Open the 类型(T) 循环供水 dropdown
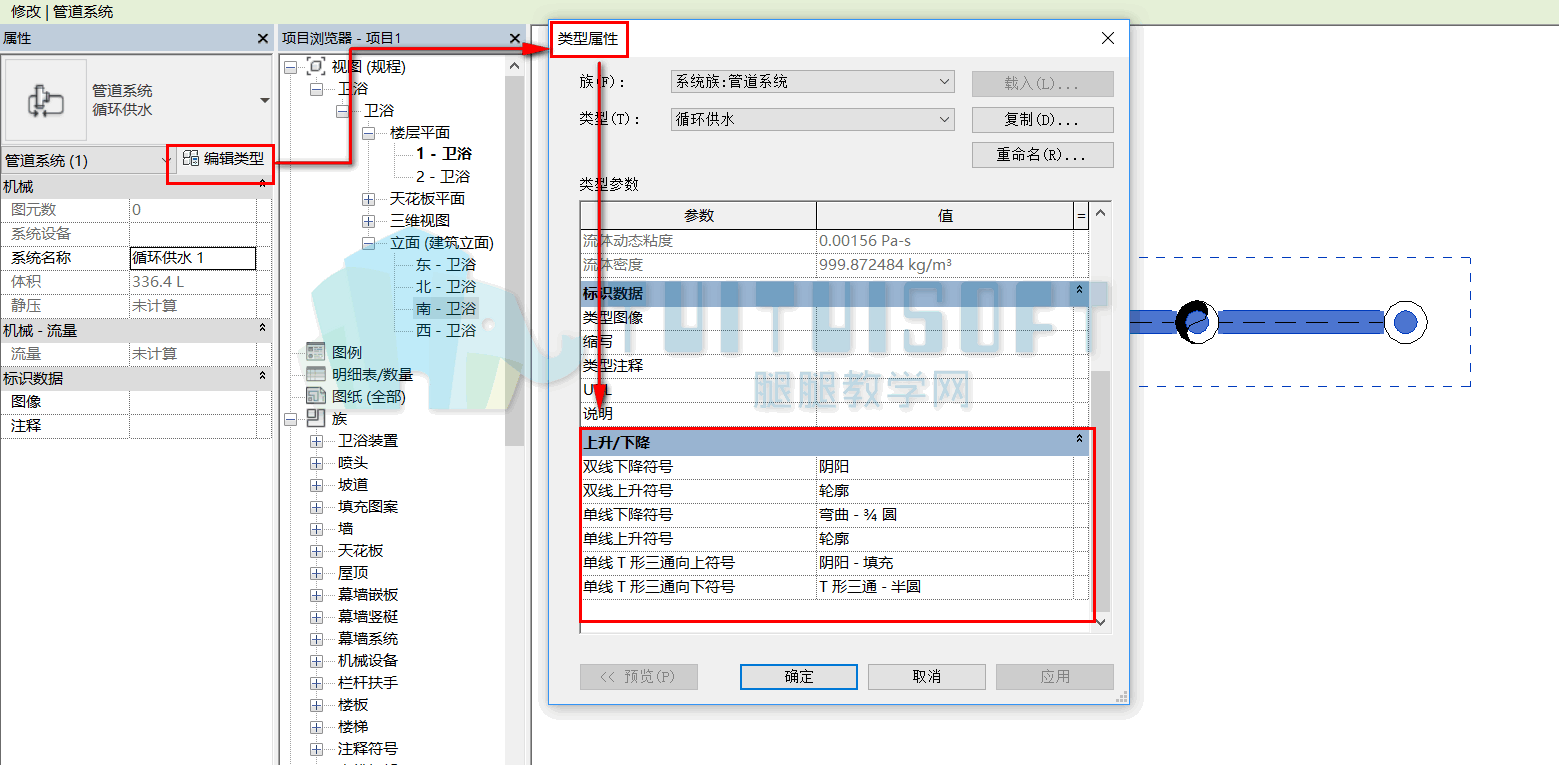 click(812, 119)
